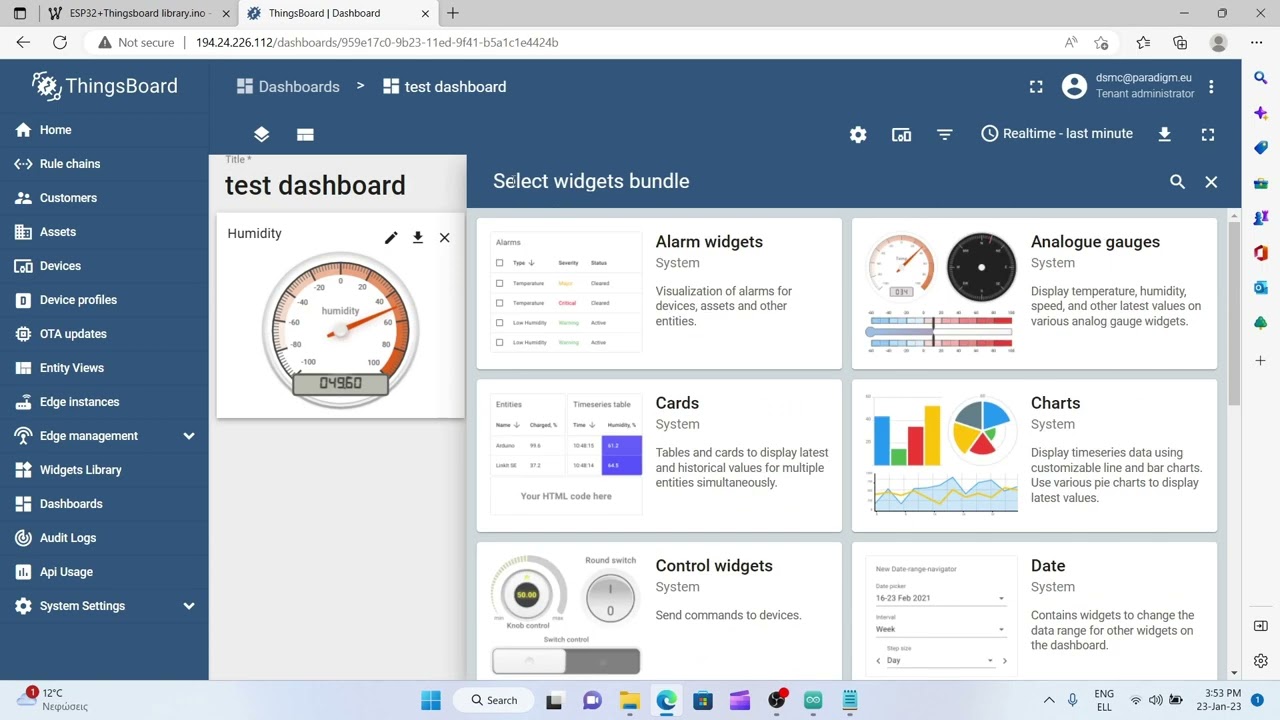Open Rule chains page
Viewport: 1280px width, 720px height.
[x=104, y=164]
